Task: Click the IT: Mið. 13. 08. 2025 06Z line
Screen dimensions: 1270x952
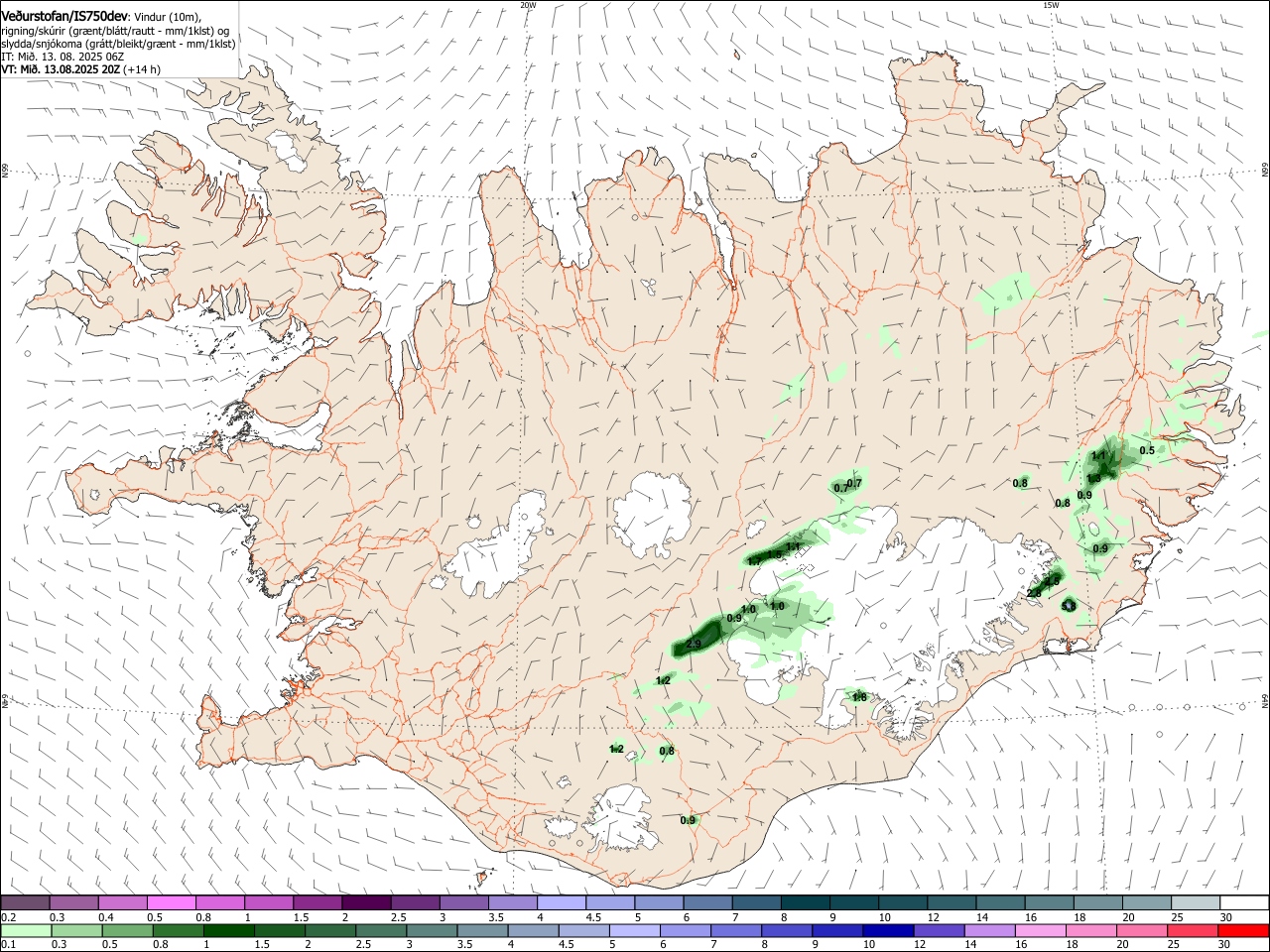Action: point(62,57)
